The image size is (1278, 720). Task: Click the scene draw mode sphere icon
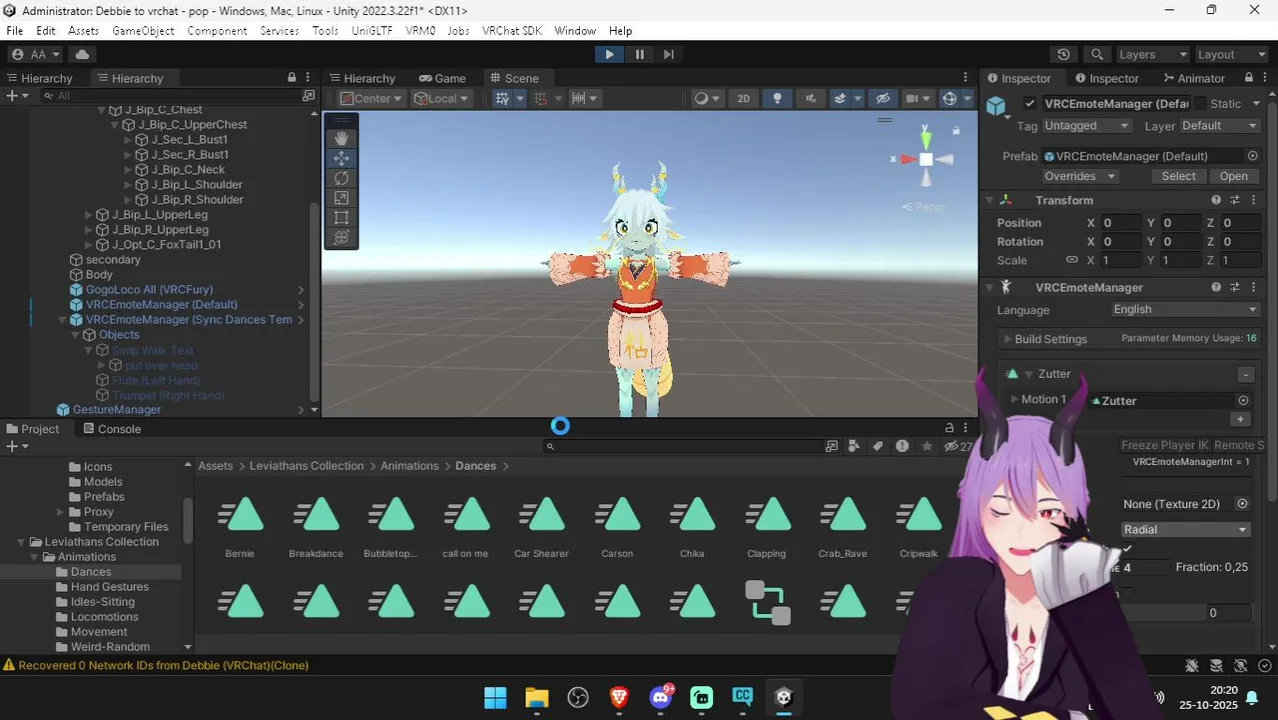(703, 98)
